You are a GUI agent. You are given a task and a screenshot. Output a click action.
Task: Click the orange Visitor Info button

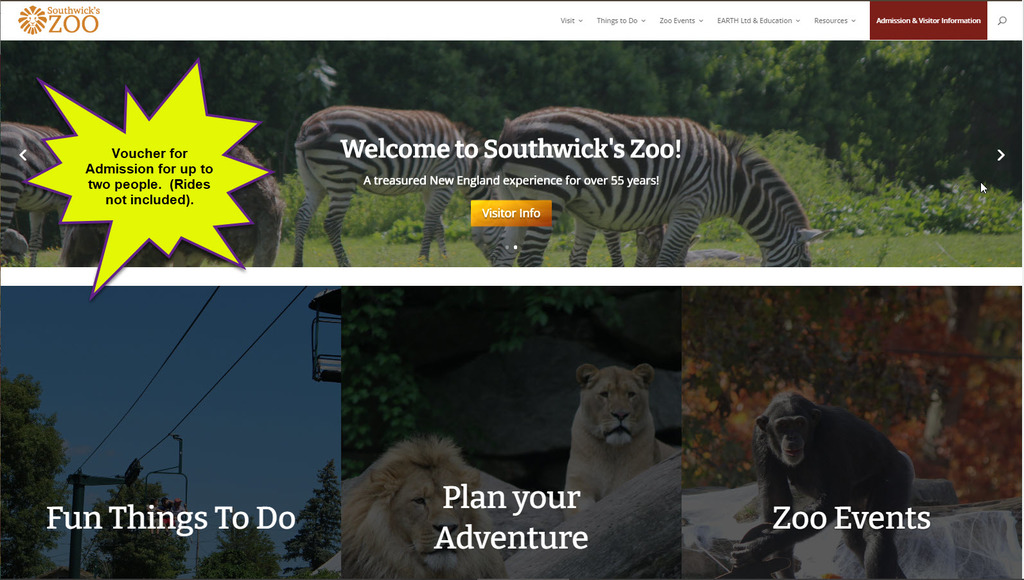click(511, 213)
